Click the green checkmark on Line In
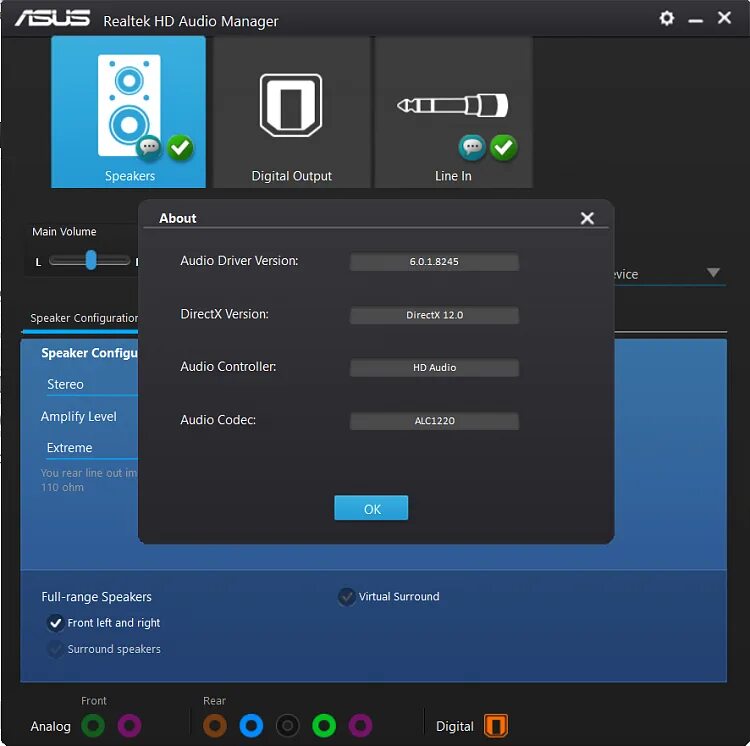The image size is (750, 746). coord(504,147)
